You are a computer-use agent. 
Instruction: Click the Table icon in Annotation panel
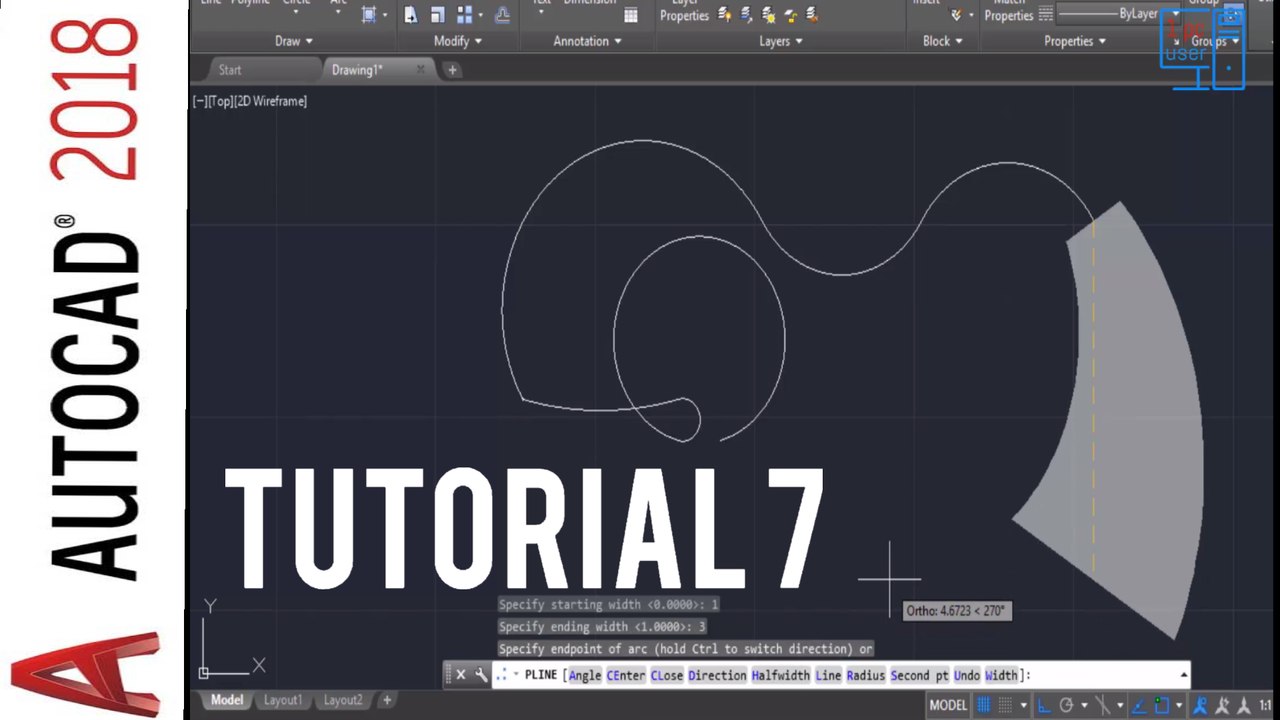(x=631, y=15)
